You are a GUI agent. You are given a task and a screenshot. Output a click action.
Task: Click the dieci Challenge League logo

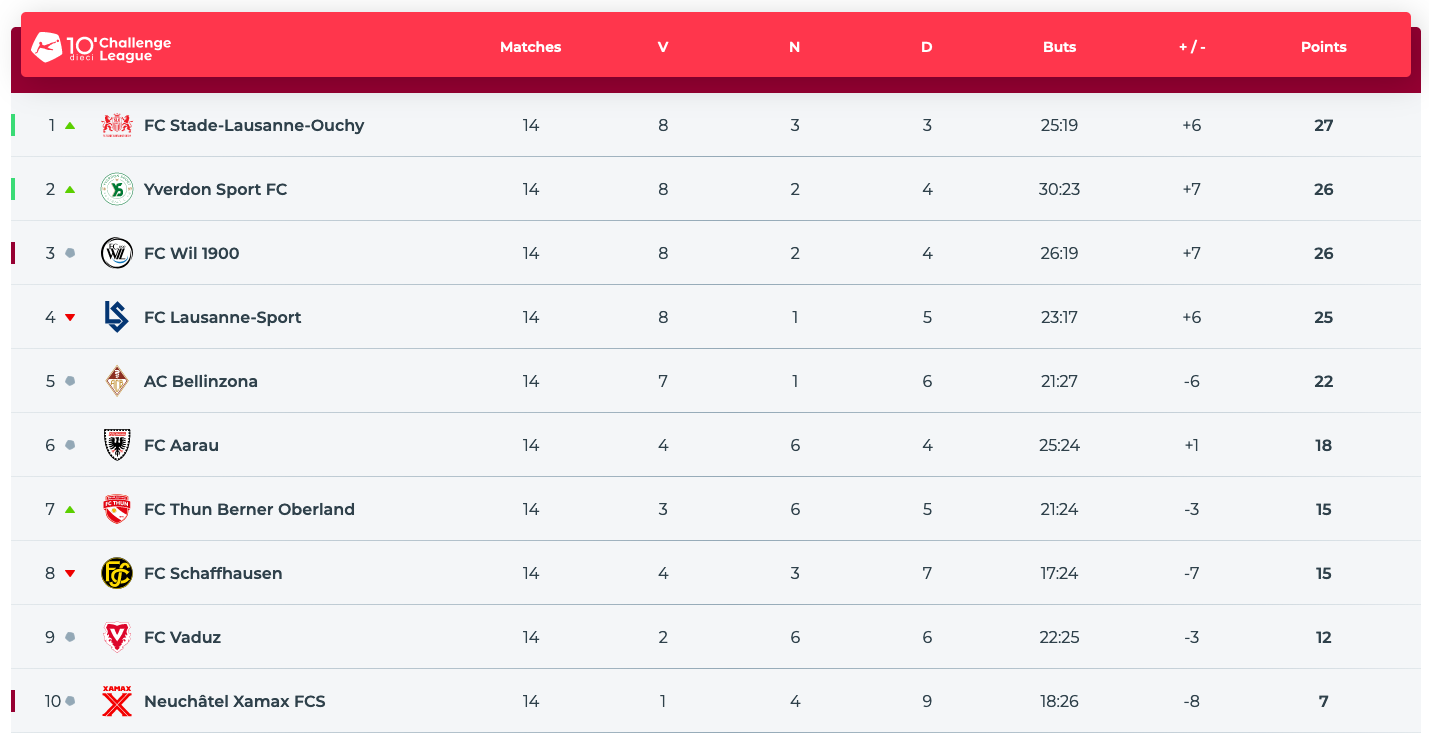click(x=102, y=47)
